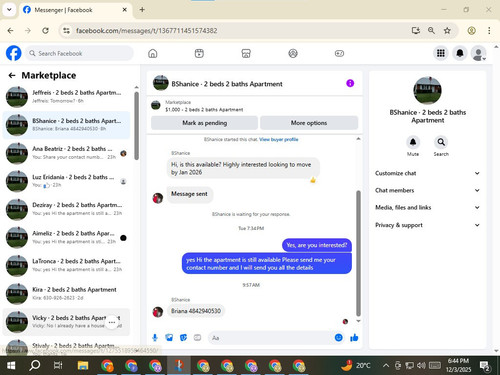Image resolution: width=500 pixels, height=375 pixels.
Task: Open Chrome three-dot menu
Action: tap(489, 31)
